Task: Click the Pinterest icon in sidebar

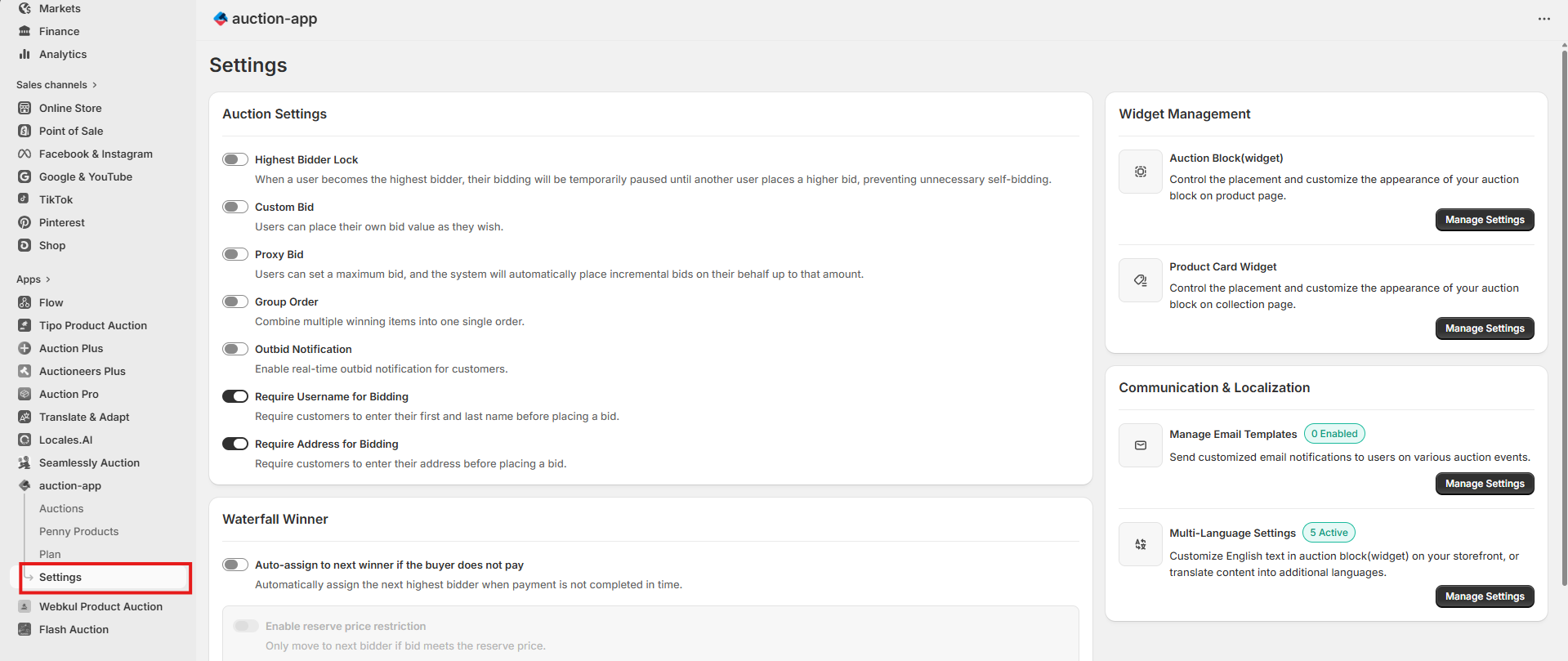Action: (x=25, y=222)
